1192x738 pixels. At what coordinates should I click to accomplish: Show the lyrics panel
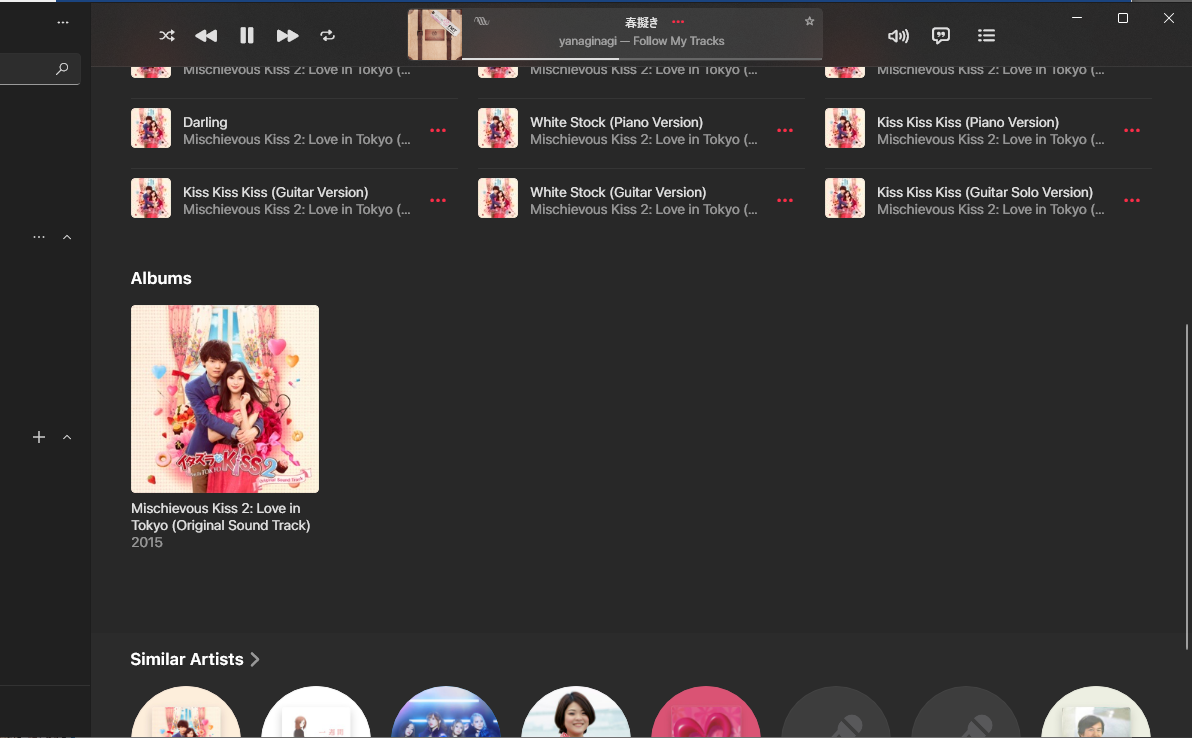click(x=941, y=36)
